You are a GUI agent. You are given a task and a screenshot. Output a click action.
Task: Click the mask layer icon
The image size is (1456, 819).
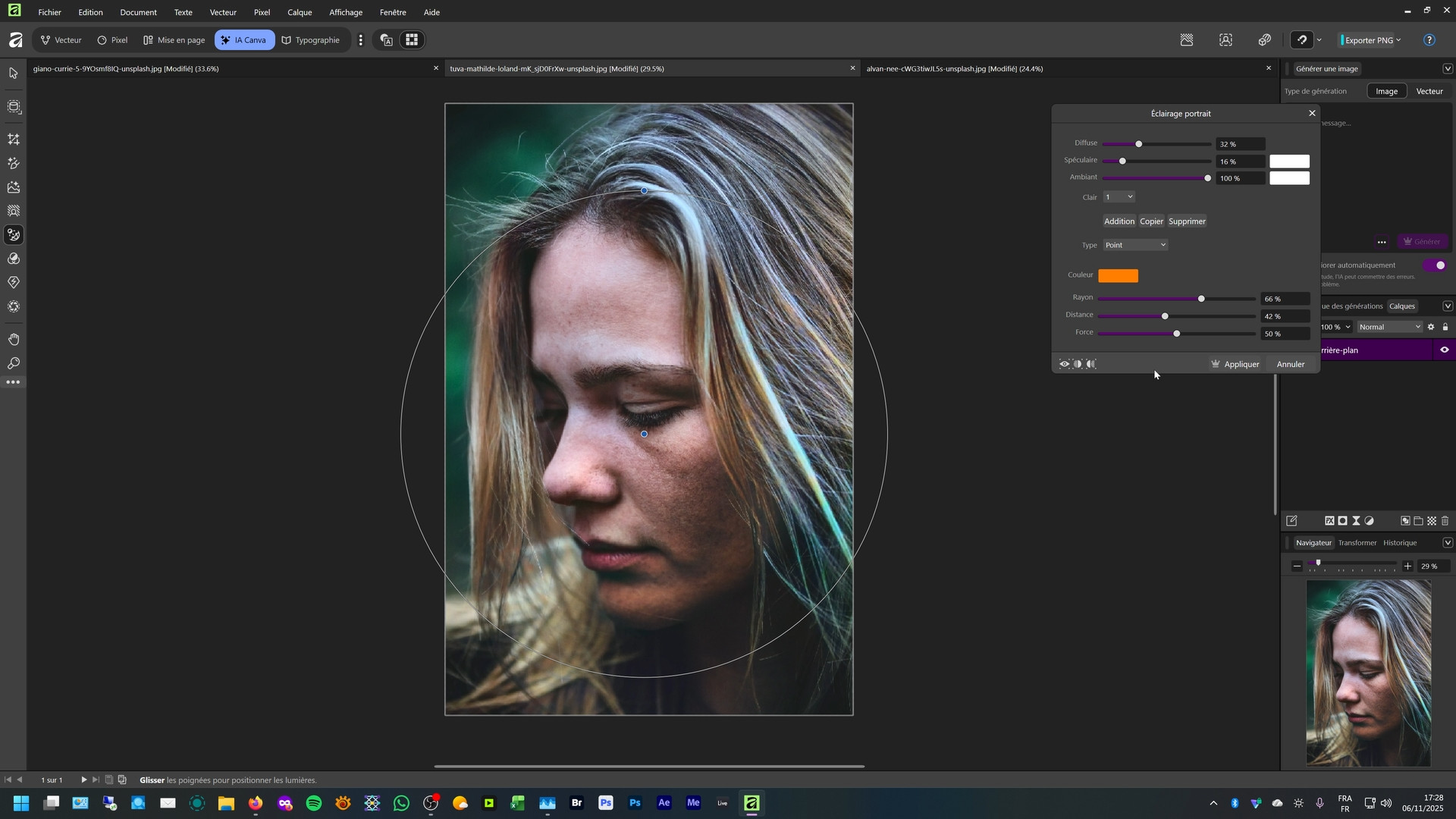[x=1342, y=521]
